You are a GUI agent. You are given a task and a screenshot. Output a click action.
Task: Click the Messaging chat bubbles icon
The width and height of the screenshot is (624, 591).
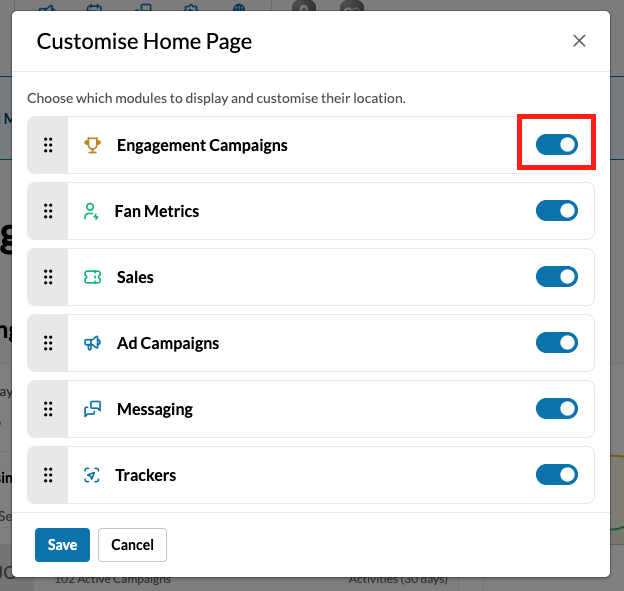pyautogui.click(x=92, y=409)
